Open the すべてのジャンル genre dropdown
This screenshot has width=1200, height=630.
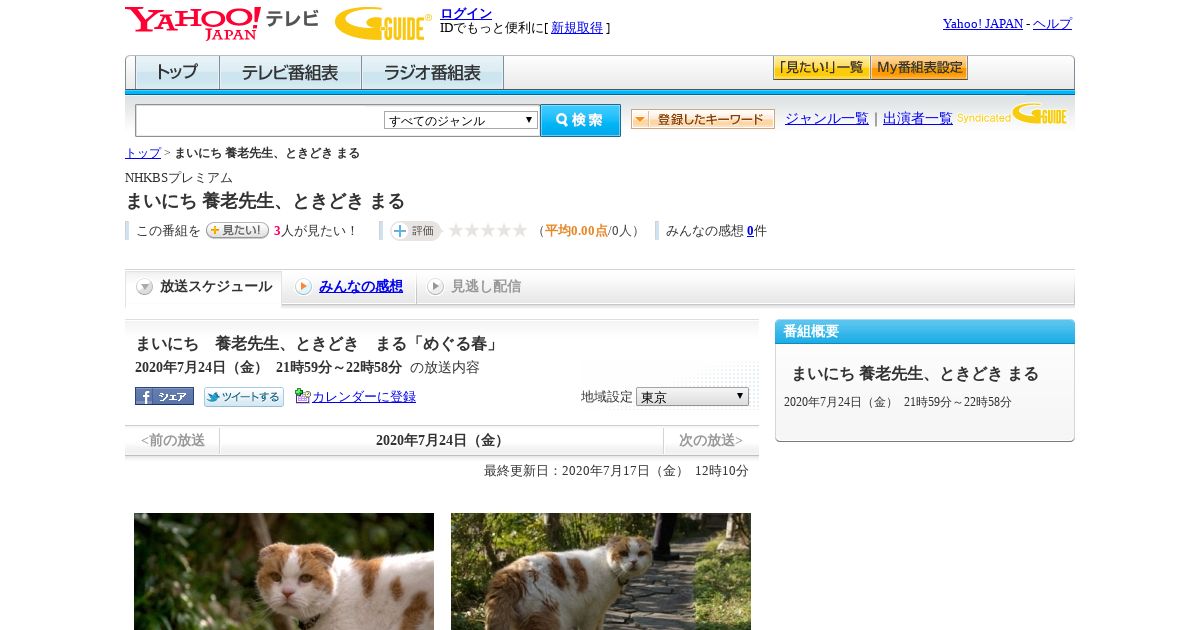pos(461,120)
